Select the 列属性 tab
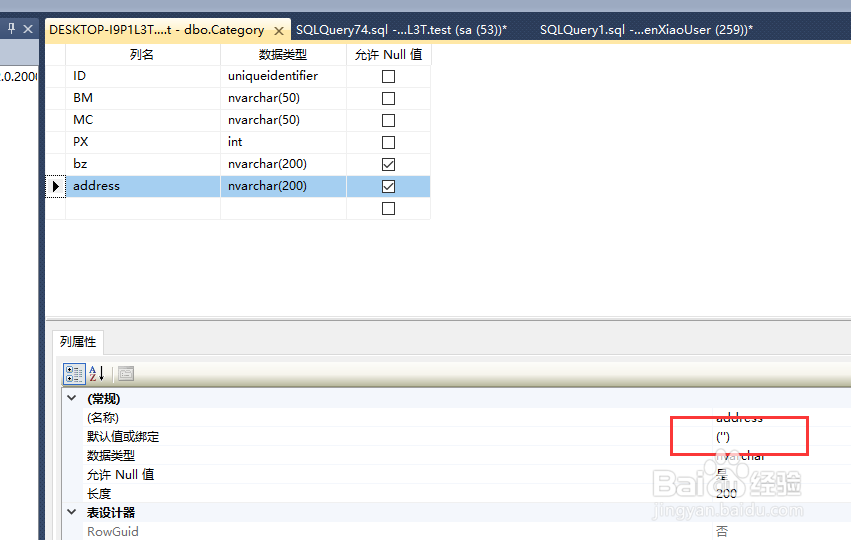851x540 pixels. coord(78,342)
